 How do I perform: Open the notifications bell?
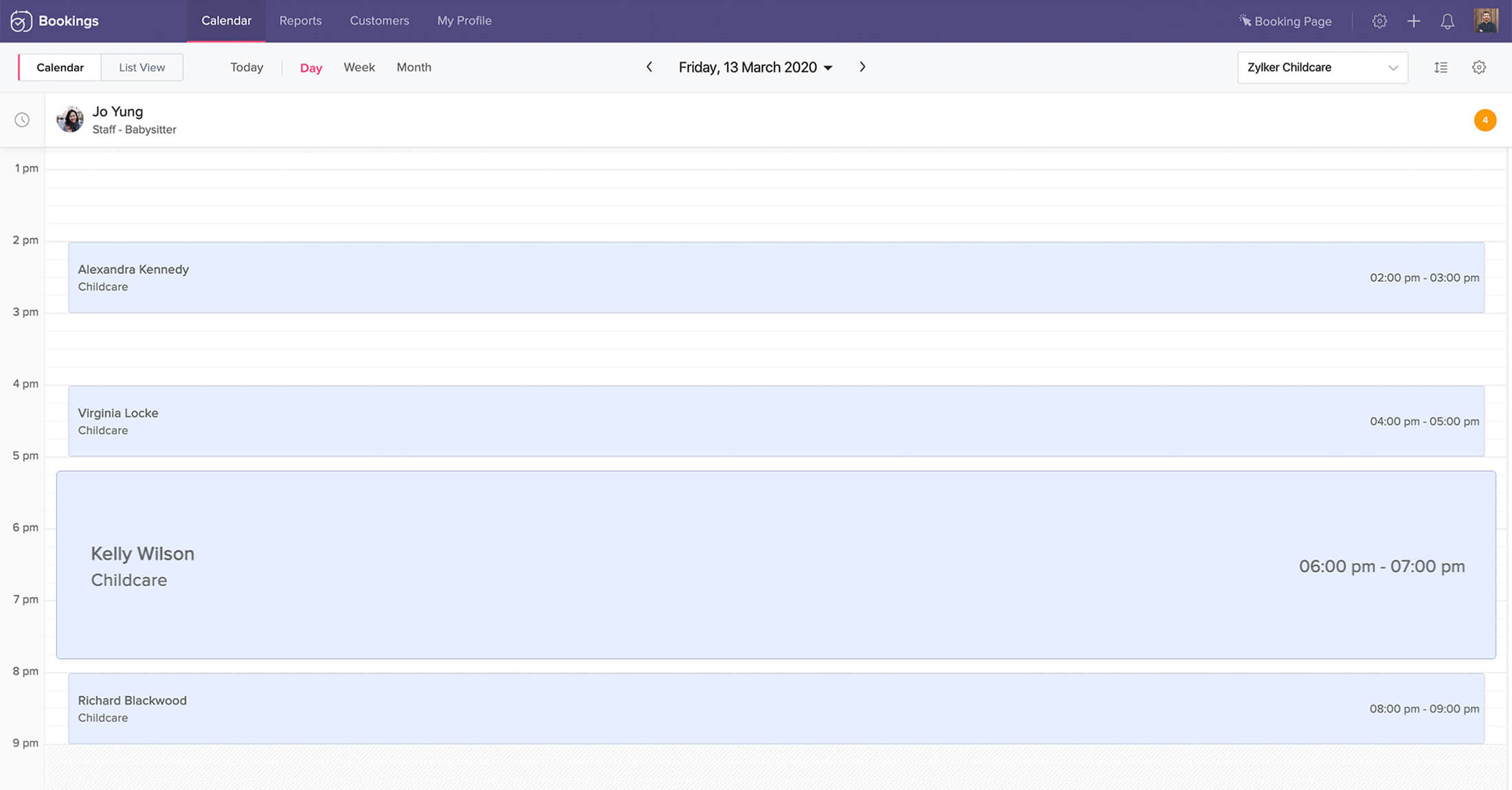pos(1447,21)
